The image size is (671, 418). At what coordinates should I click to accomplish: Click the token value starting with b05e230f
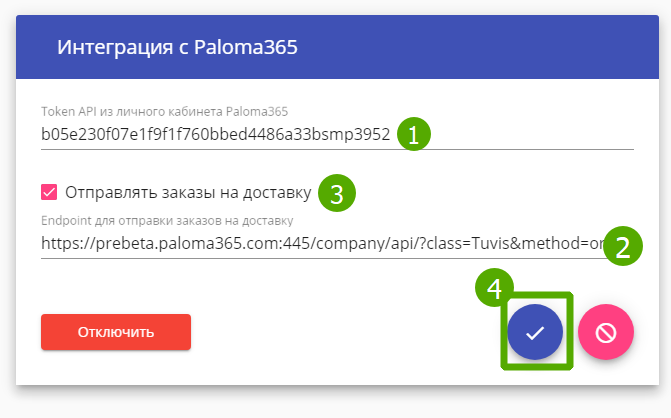215,134
